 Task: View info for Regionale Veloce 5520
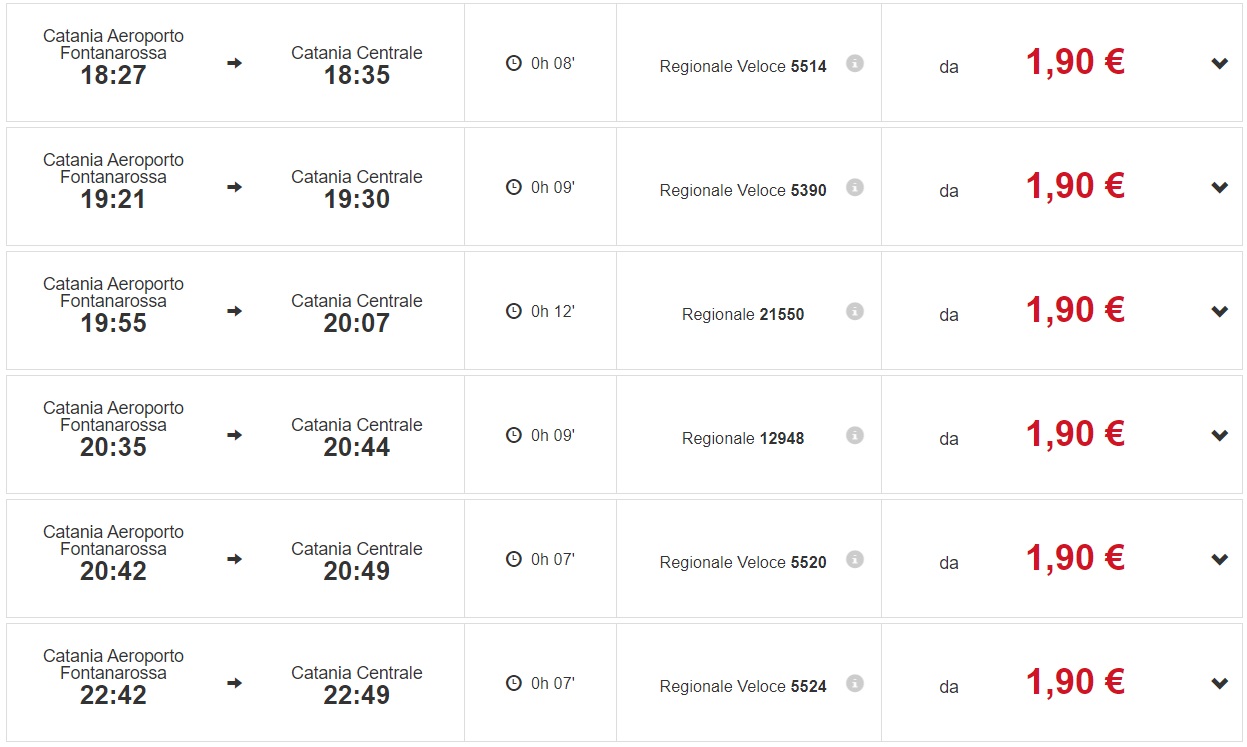click(x=854, y=559)
